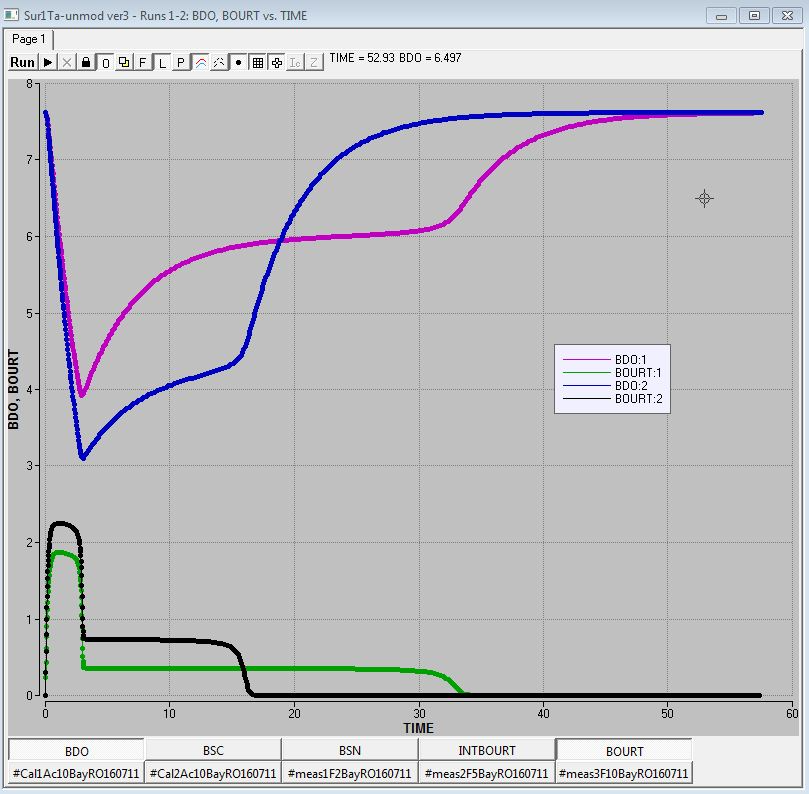Open parameters with the P toolbar icon

click(180, 62)
